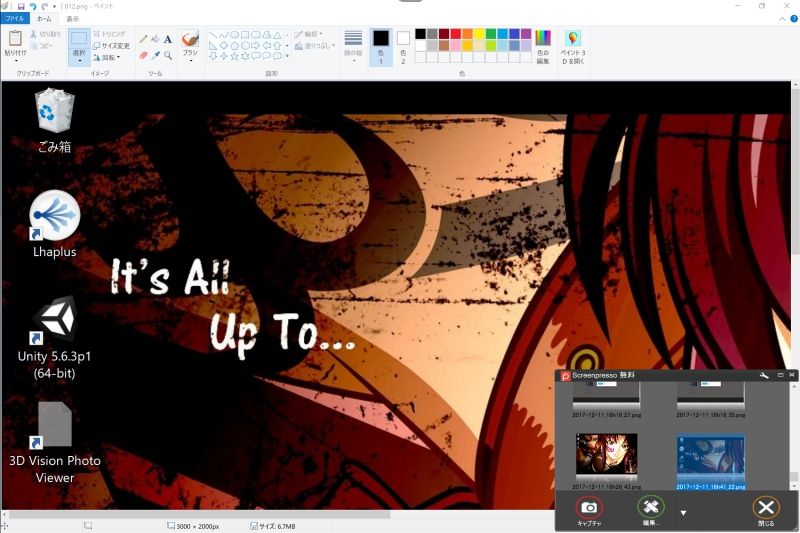Image resolution: width=800 pixels, height=533 pixels.
Task: Open the shape Outline (輪郭) dropdown
Action: (x=308, y=34)
